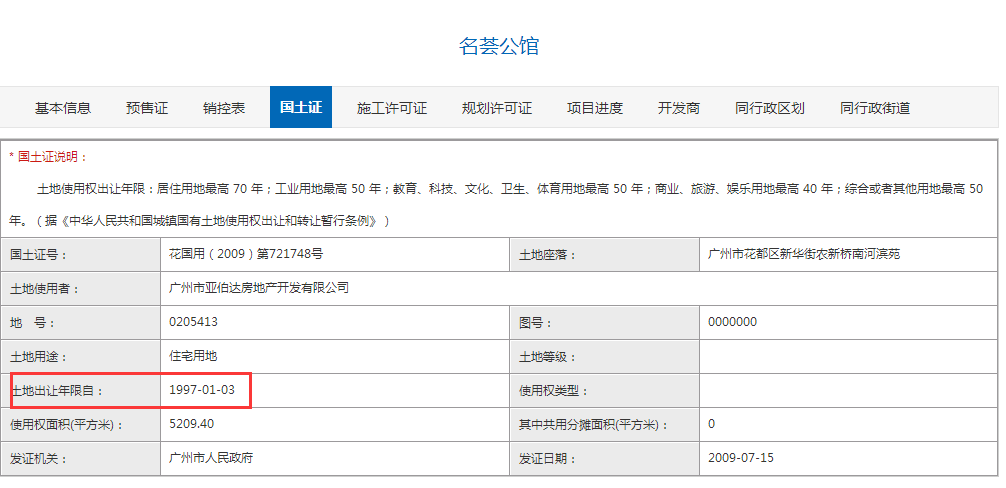Click the area value 5209.40
This screenshot has height=488, width=1006.
point(191,423)
